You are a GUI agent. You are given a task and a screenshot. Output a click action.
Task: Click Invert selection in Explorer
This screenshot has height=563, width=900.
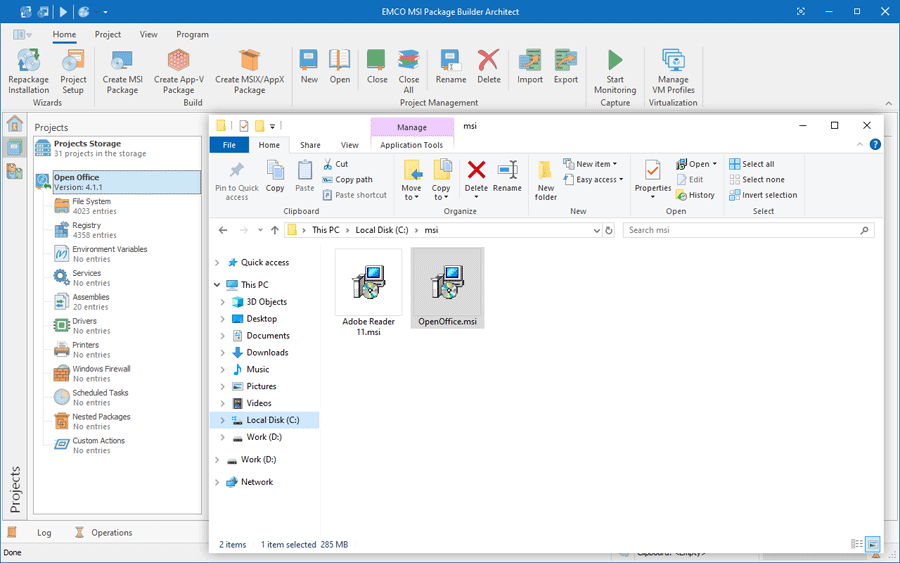point(763,195)
